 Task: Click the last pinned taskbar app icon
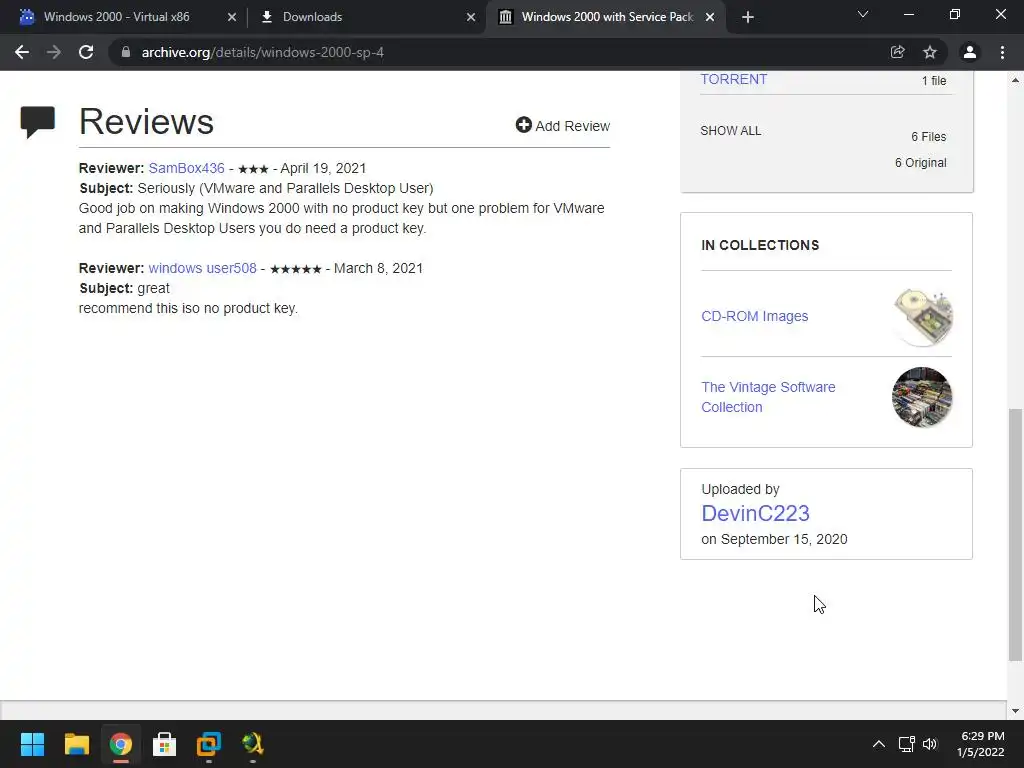click(x=253, y=744)
